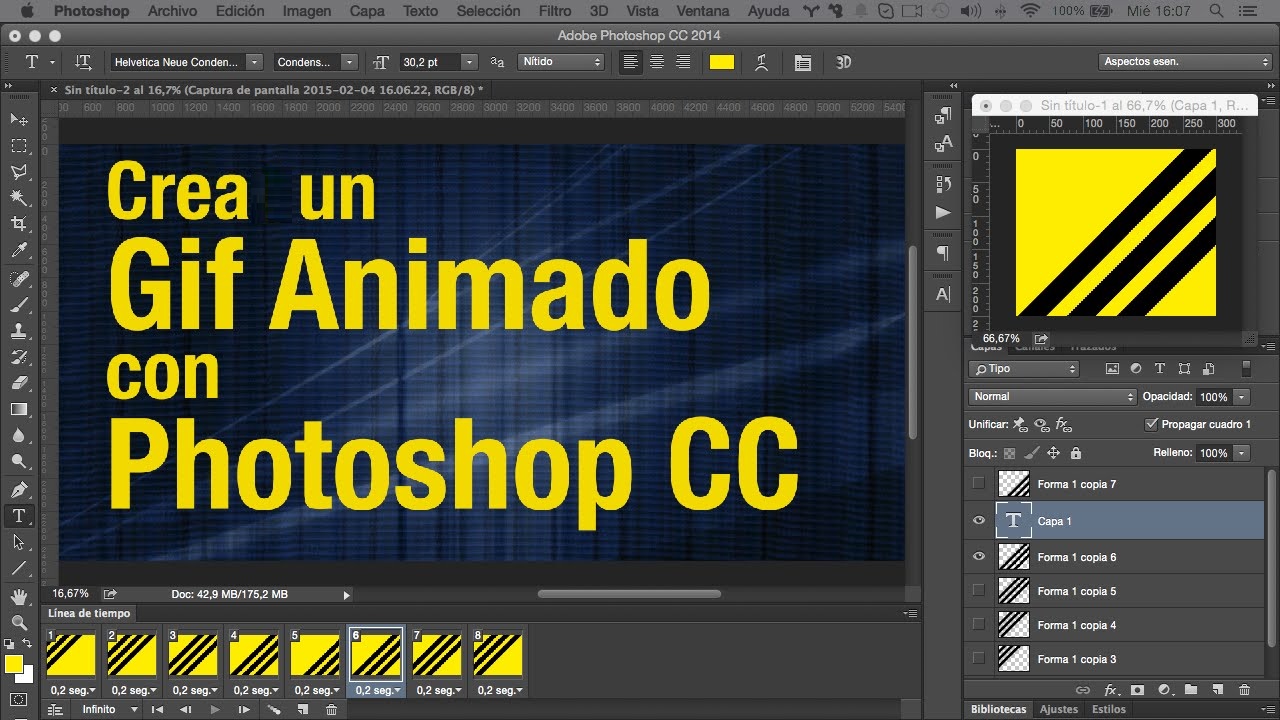
Task: Show the Forma 1 copia 4 layer
Action: pos(979,625)
